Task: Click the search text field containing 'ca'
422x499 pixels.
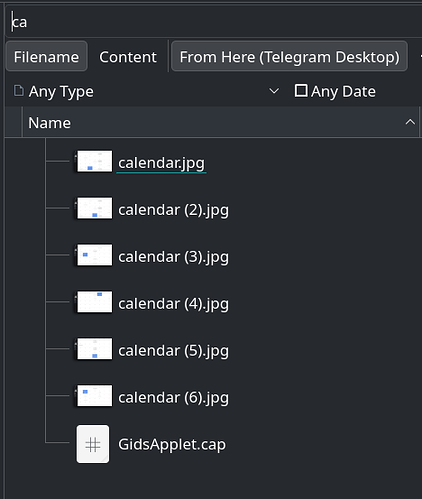Action: coord(213,22)
